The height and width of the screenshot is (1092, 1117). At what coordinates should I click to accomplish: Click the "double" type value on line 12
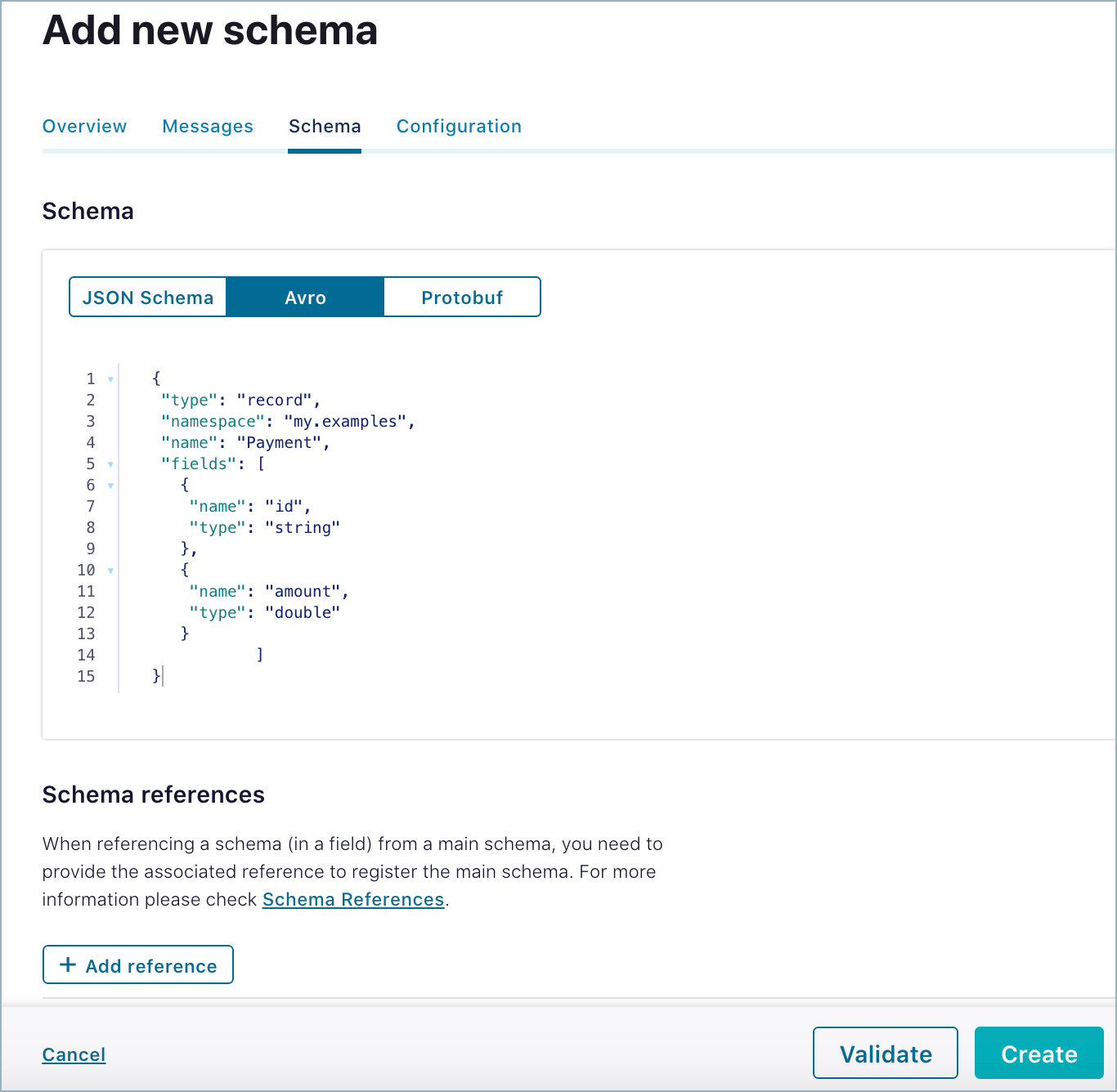303,613
